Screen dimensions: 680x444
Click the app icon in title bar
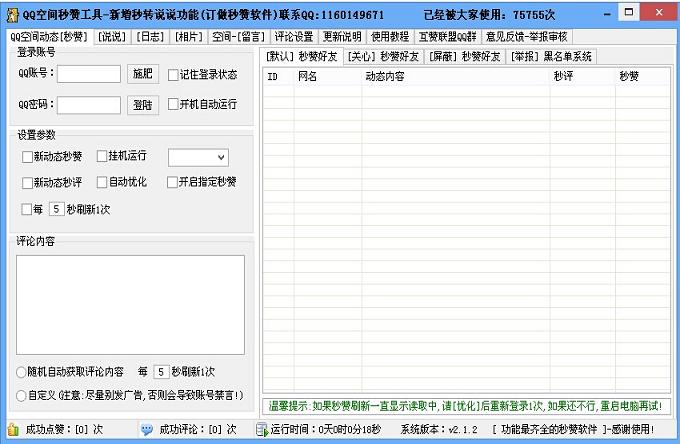click(11, 15)
